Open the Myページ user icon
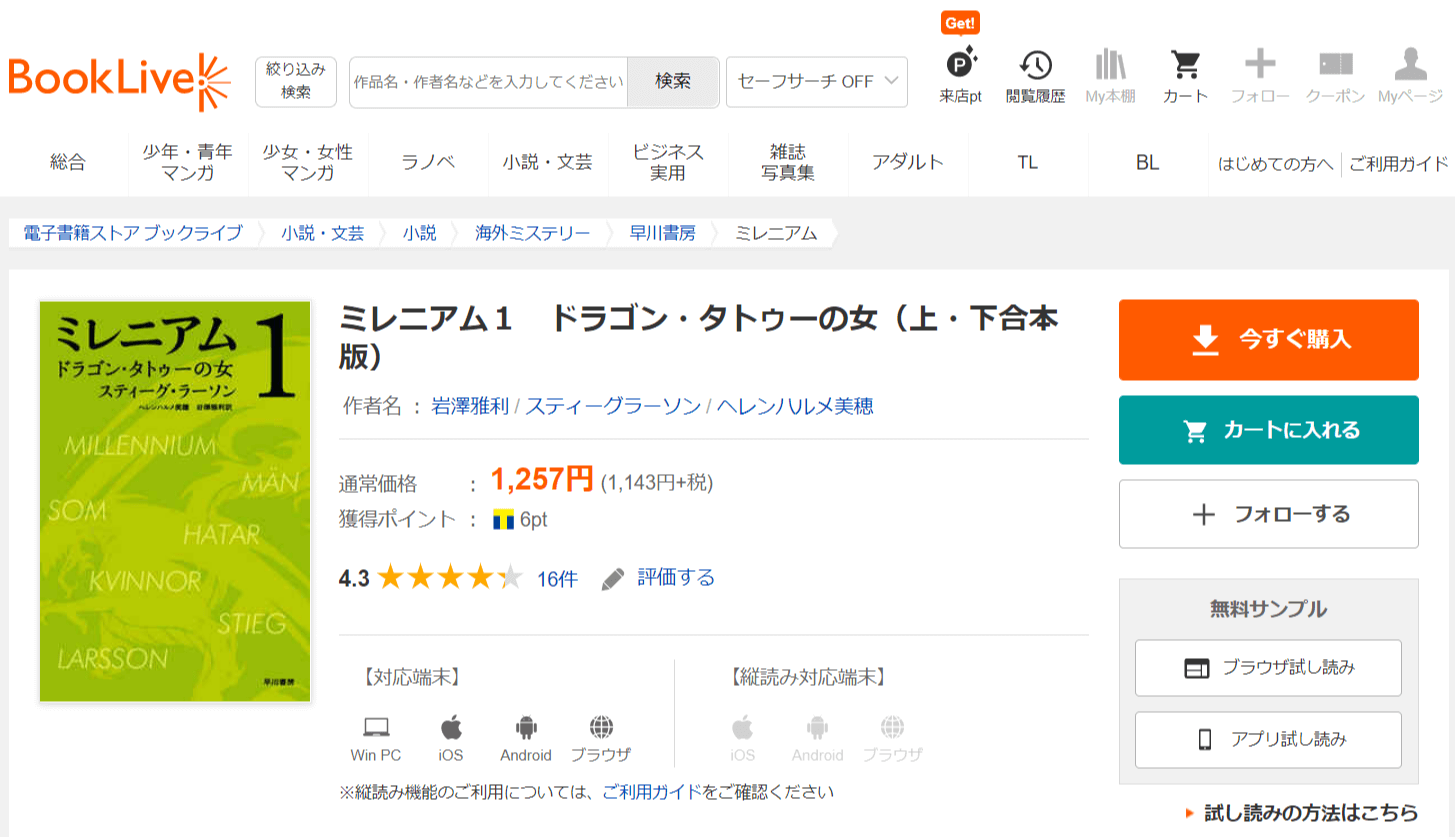 1410,67
